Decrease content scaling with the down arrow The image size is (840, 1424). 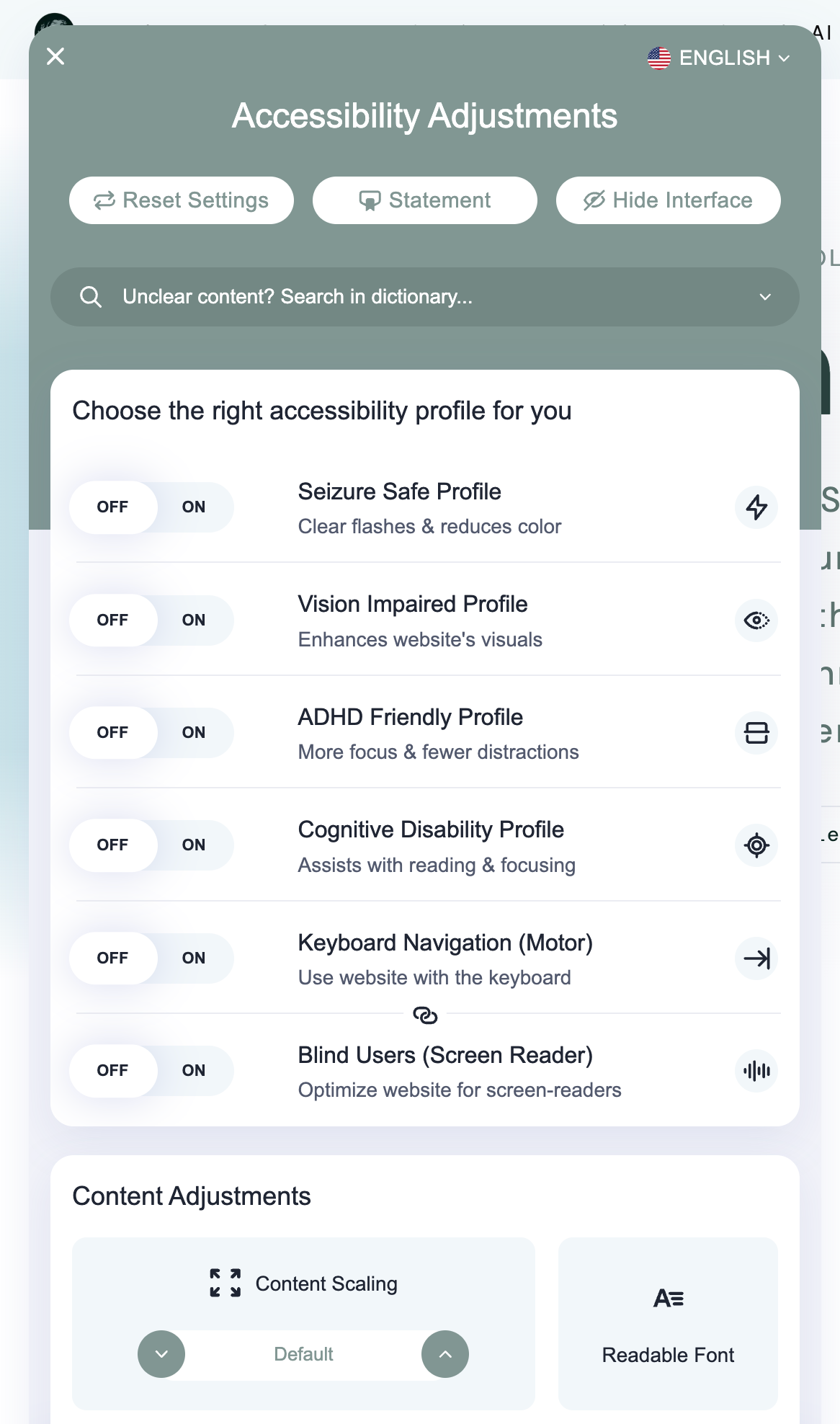coord(161,1354)
